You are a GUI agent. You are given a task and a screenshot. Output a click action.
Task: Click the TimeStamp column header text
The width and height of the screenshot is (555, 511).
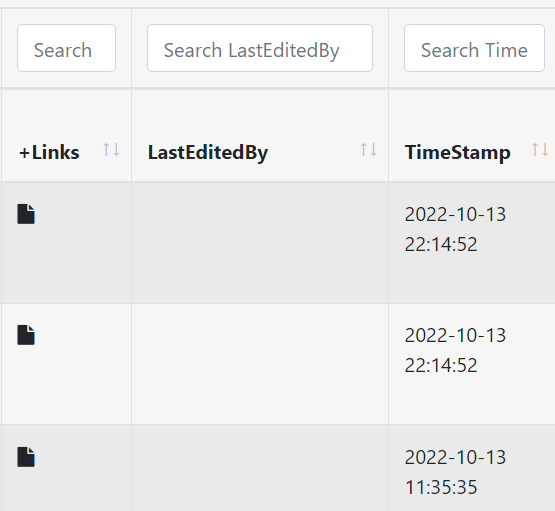coord(458,153)
